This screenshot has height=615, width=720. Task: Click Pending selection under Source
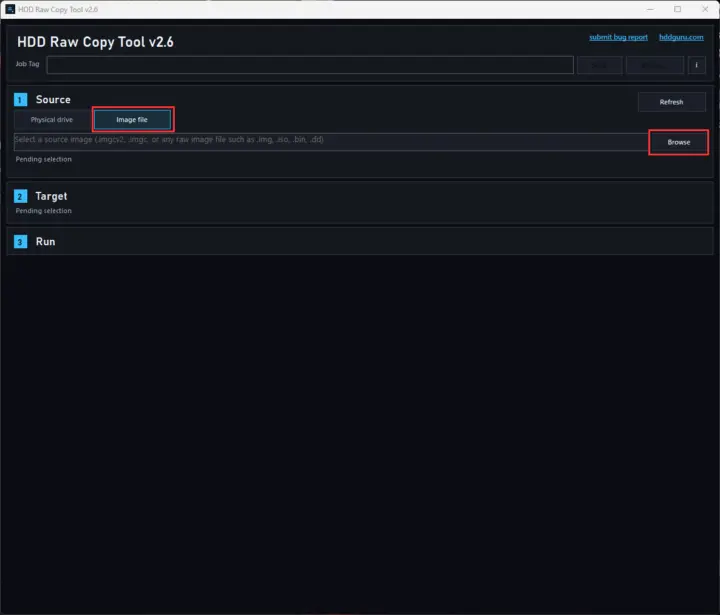[44, 159]
